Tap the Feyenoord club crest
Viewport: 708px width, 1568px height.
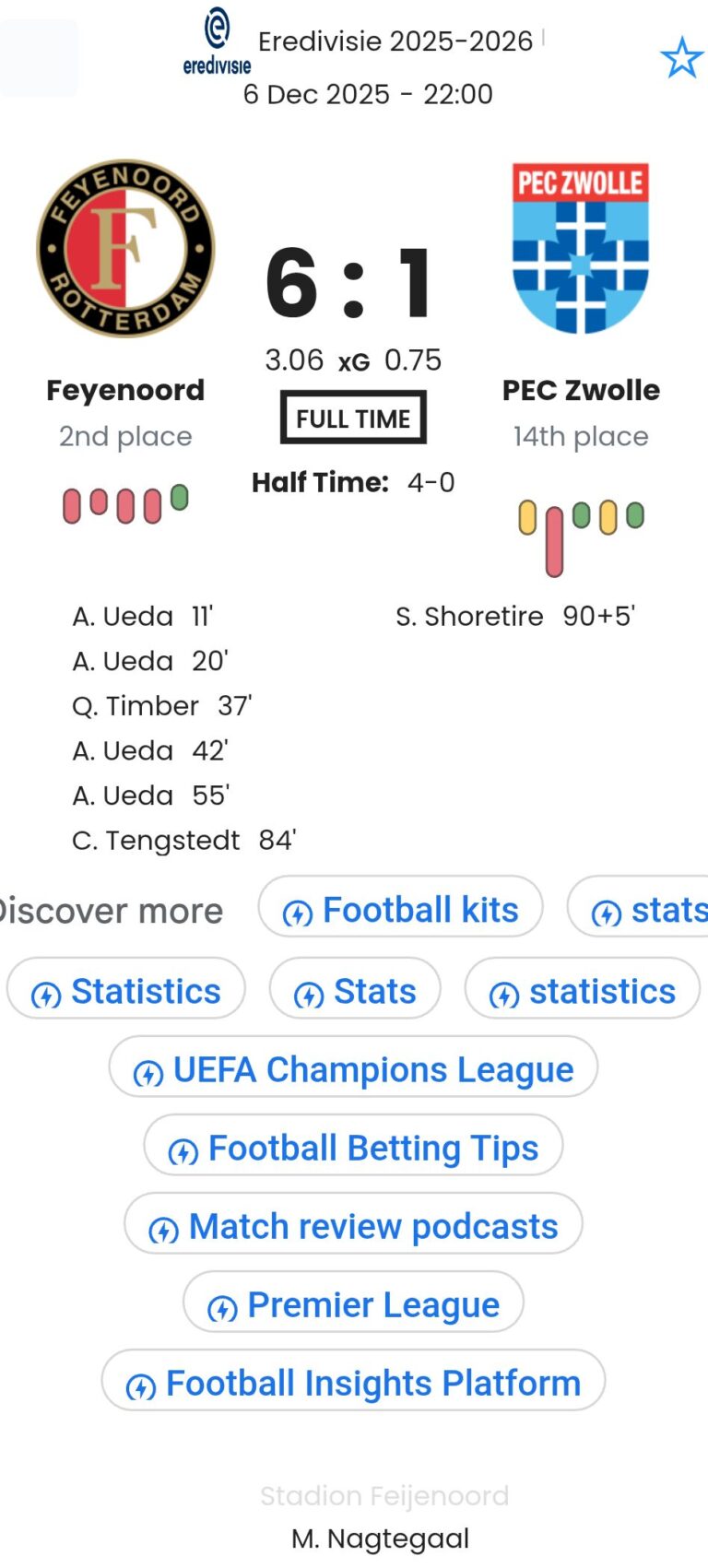125,248
